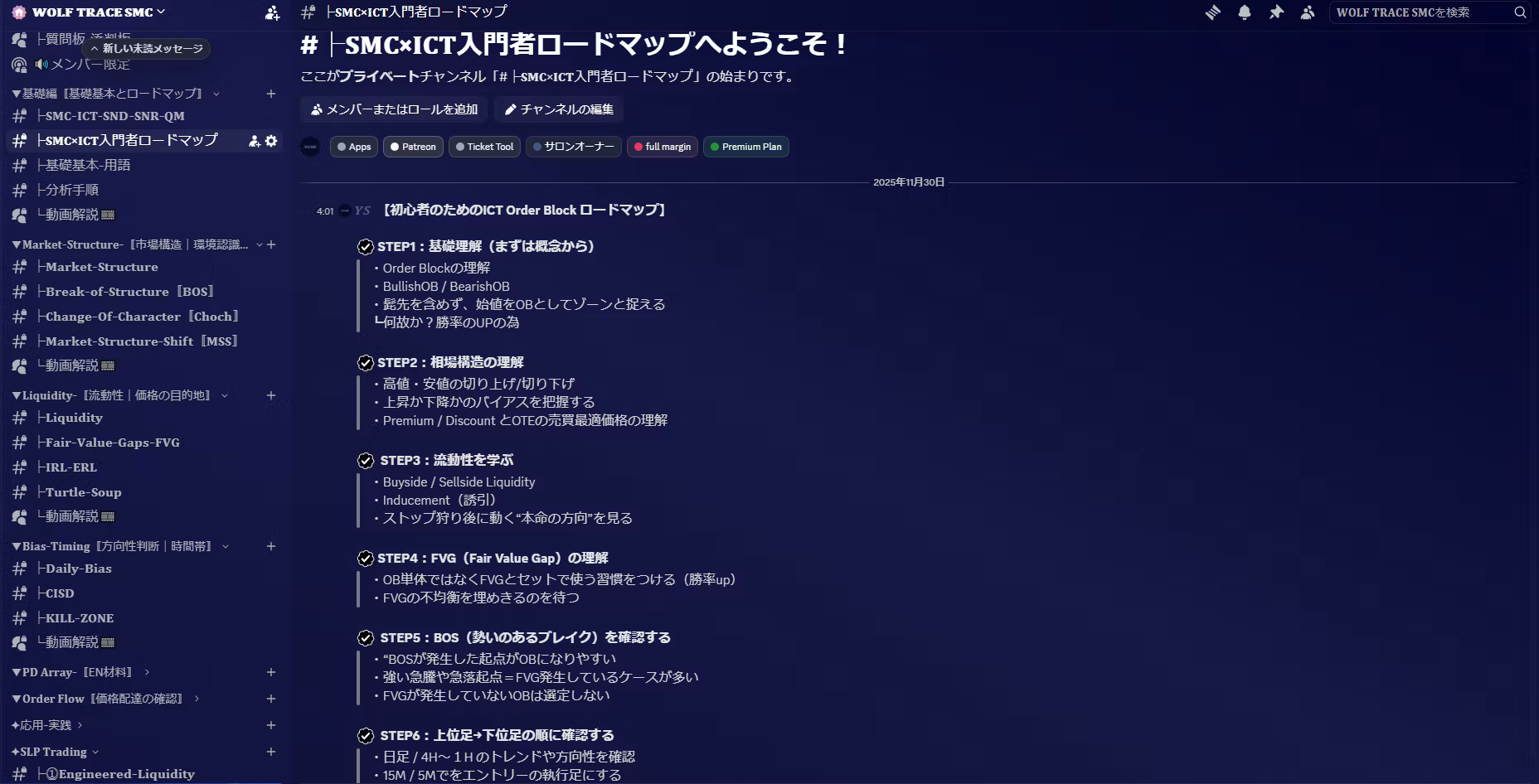Click the Premium Plan role tag

coord(746,147)
